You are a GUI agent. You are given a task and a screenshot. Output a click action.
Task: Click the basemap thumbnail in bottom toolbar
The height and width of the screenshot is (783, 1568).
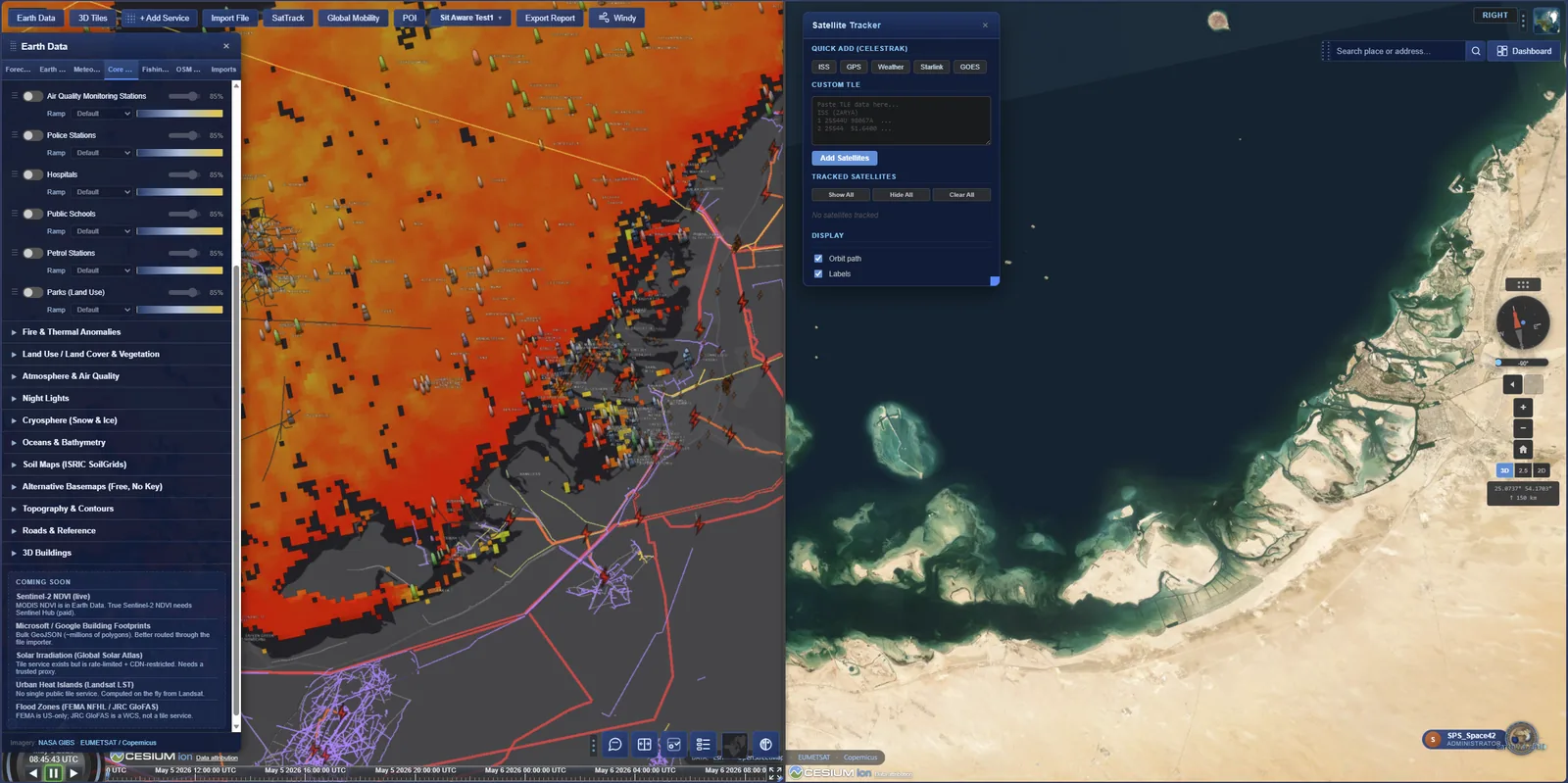735,745
